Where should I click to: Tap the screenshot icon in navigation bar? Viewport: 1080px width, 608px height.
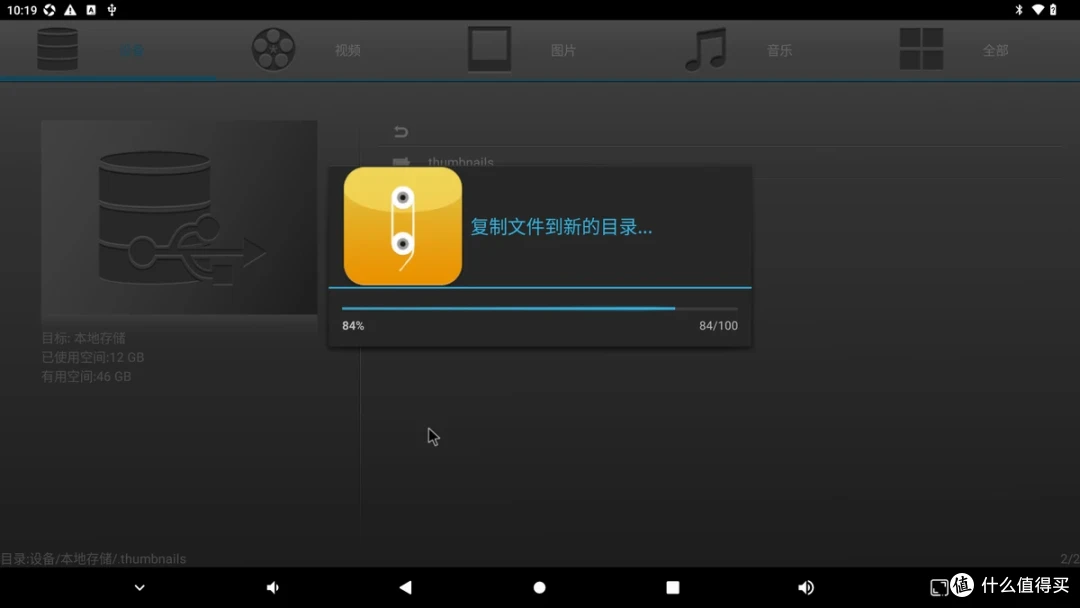point(939,587)
